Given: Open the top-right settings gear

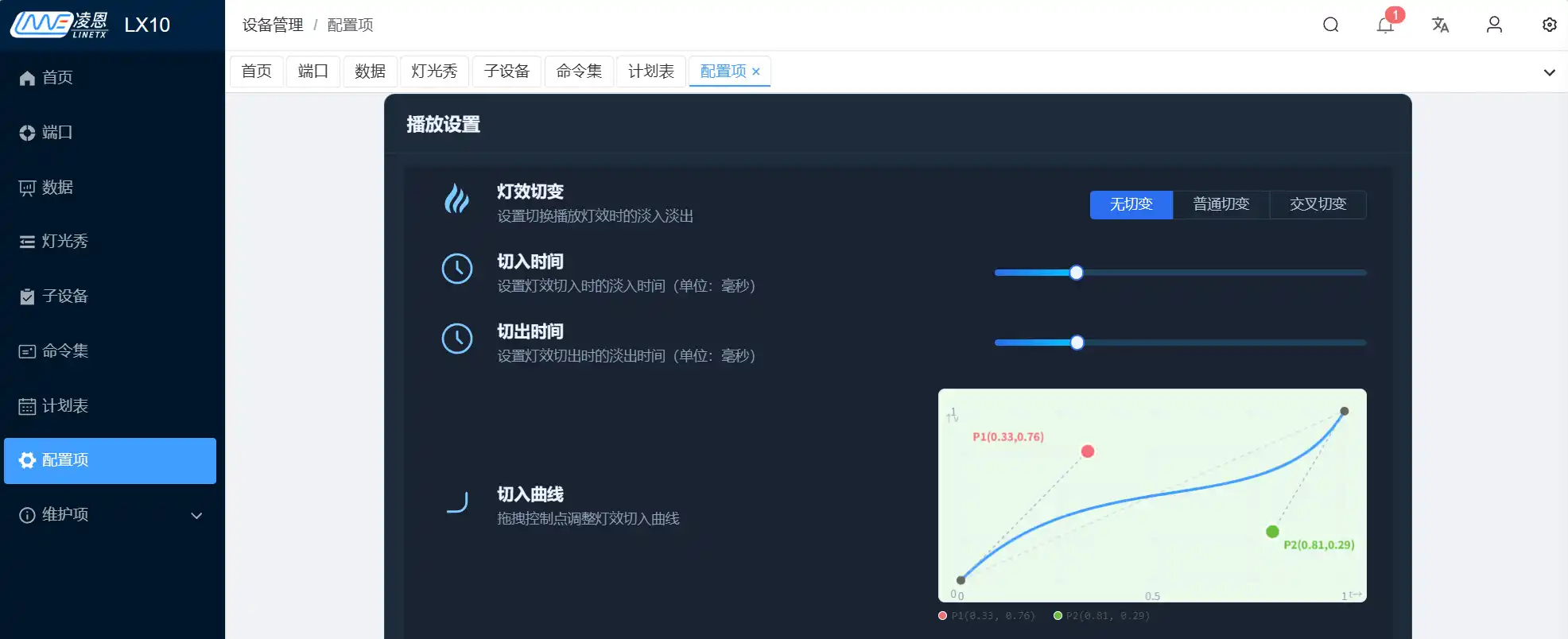Looking at the screenshot, I should coord(1550,25).
